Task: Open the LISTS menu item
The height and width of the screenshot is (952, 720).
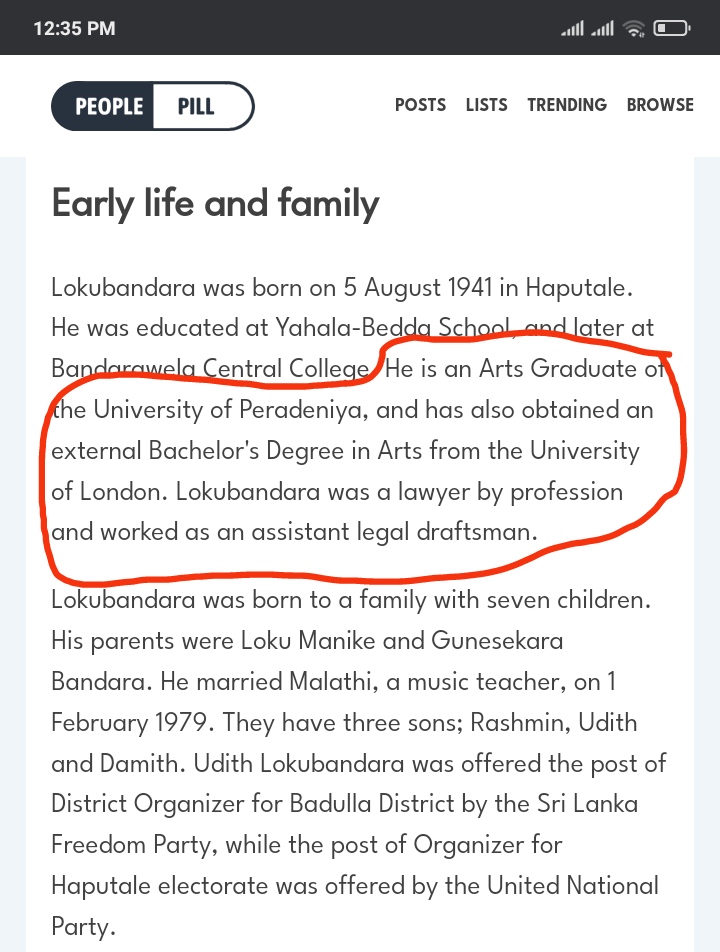Action: coord(486,105)
